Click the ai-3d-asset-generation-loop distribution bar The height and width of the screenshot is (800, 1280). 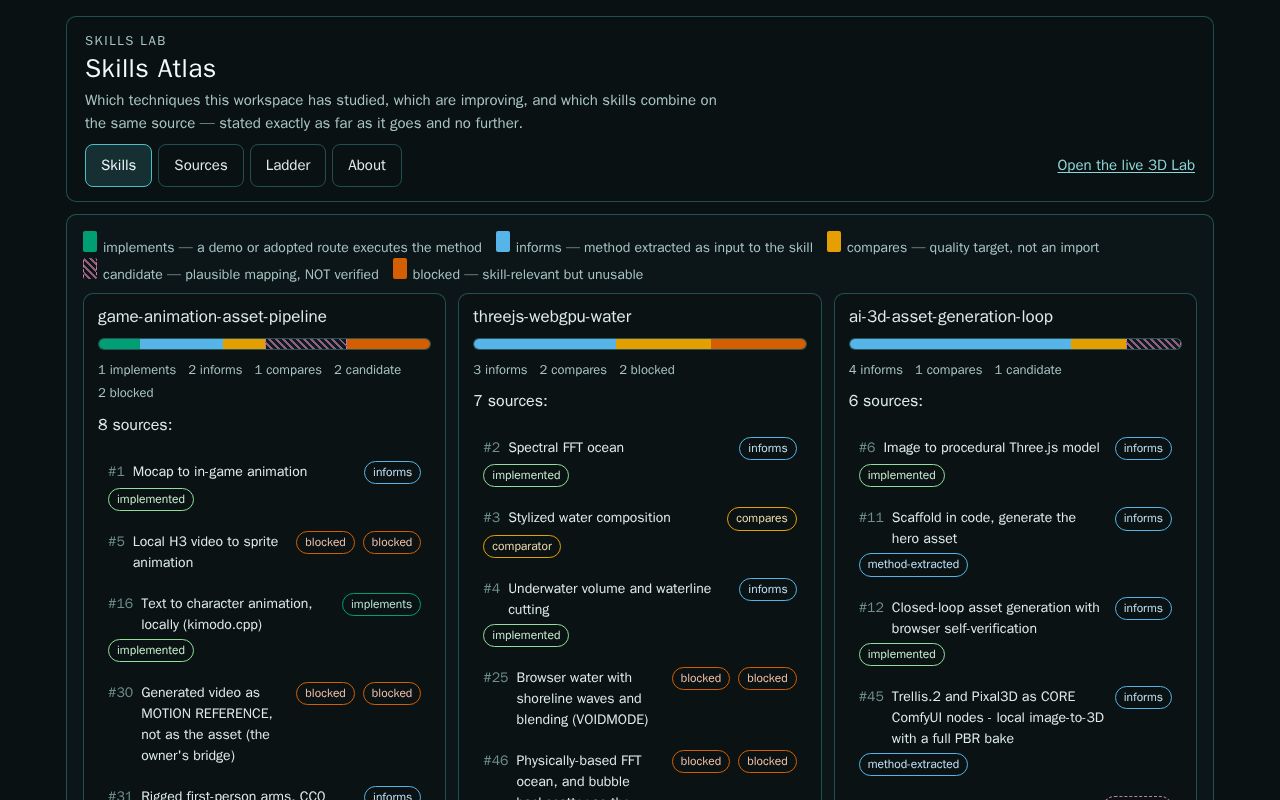1015,344
